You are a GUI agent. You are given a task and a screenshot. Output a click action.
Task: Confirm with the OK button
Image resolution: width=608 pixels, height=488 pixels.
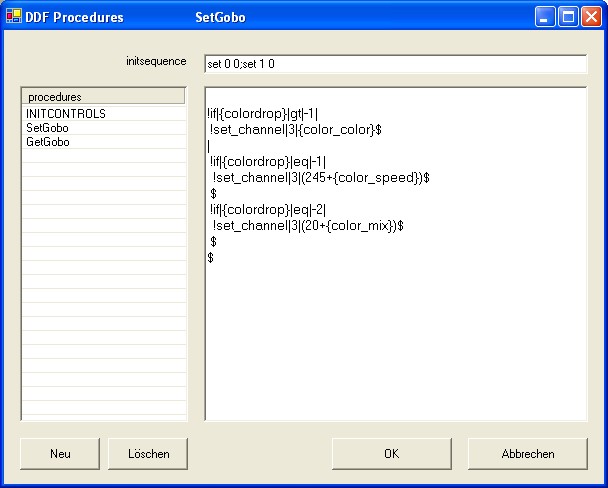tap(391, 454)
